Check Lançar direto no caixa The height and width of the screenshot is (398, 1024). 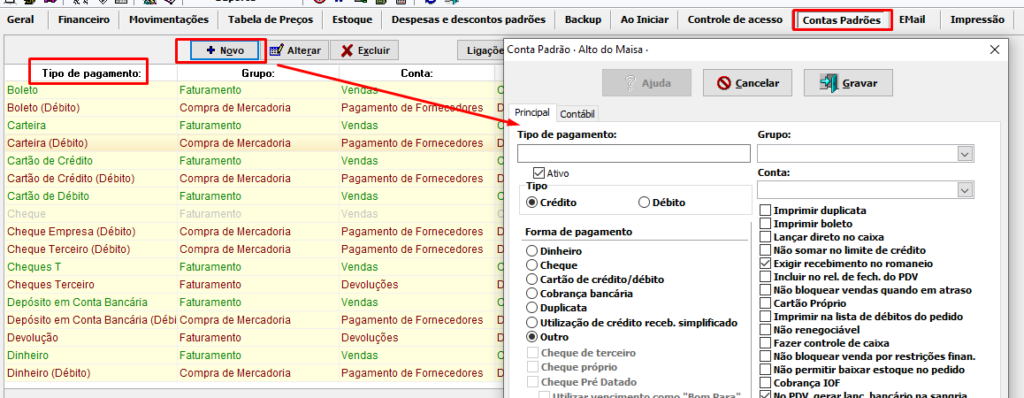click(x=765, y=237)
